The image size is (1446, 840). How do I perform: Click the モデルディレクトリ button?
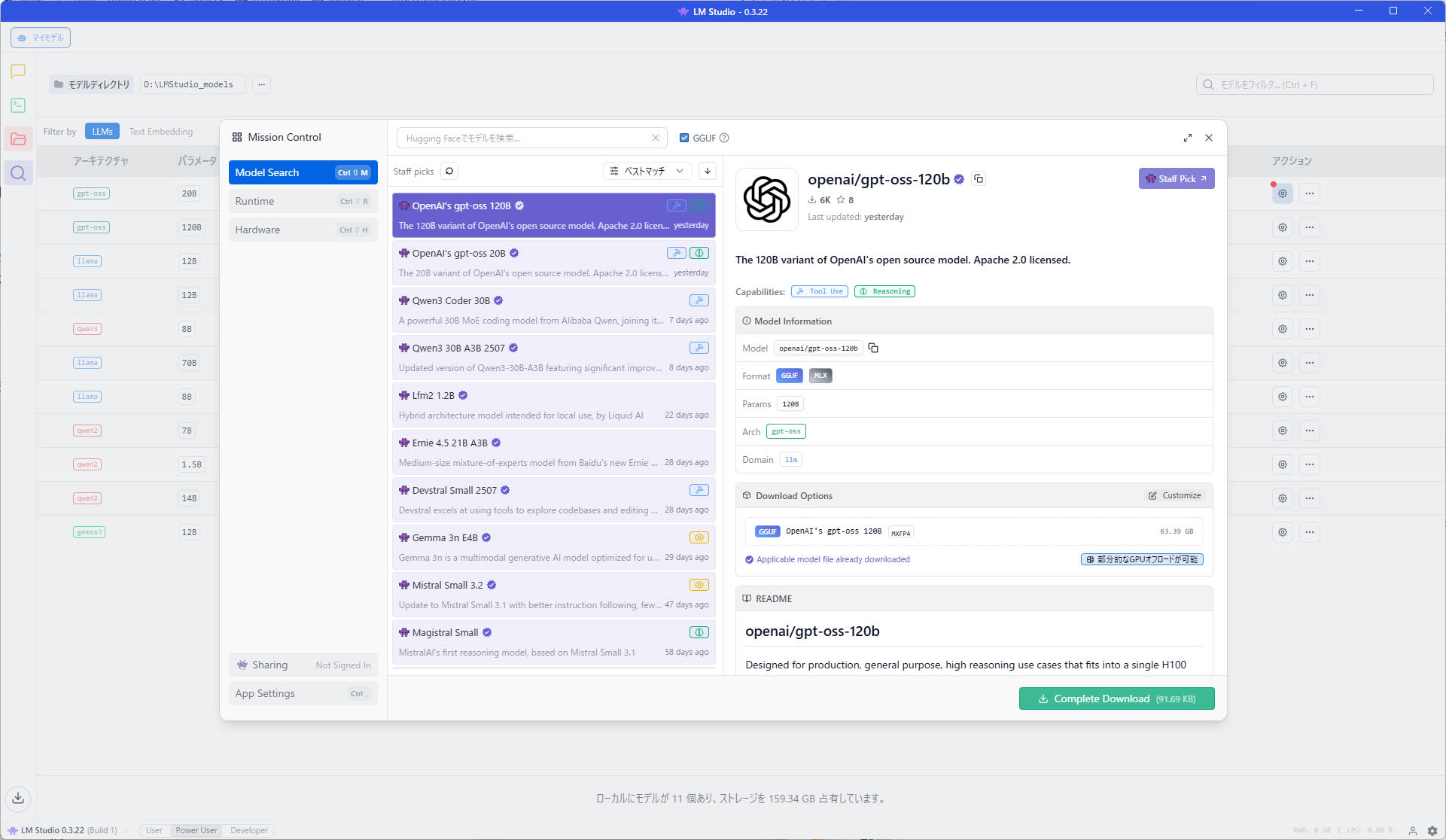tap(91, 84)
